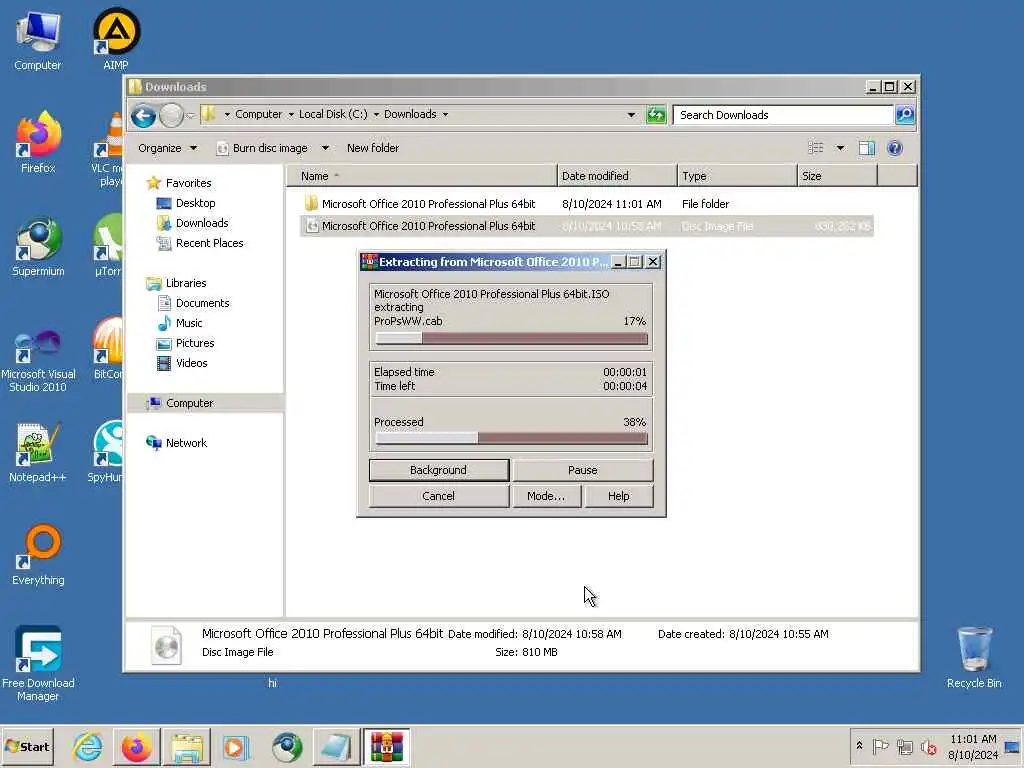Open the views options dropdown arrow
The height and width of the screenshot is (768, 1024).
[x=840, y=148]
